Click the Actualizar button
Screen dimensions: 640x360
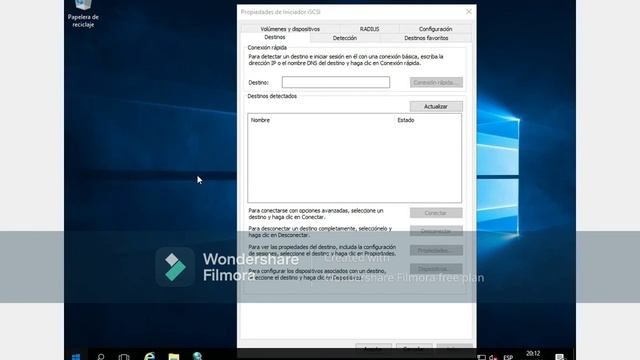click(x=436, y=107)
